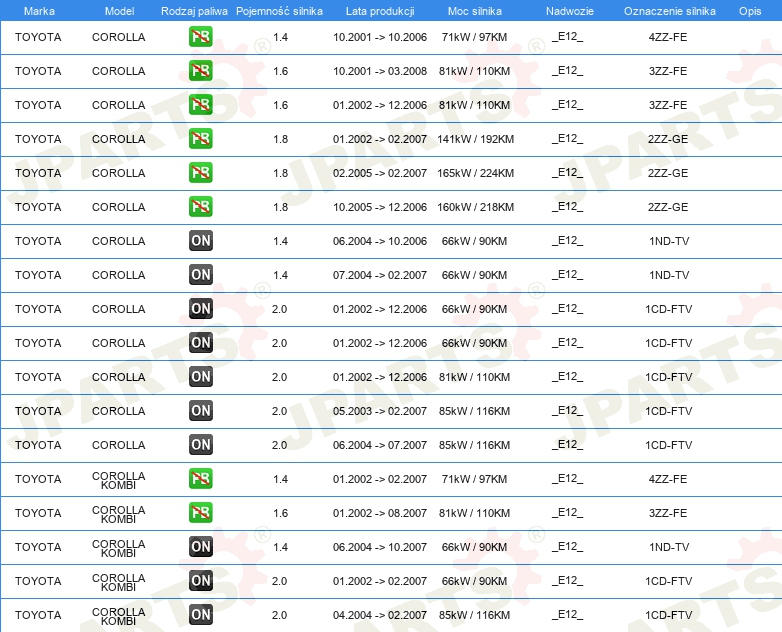Click the ON icon in the 06.2004 -> 07.2007 row
The image size is (782, 632).
point(200,444)
